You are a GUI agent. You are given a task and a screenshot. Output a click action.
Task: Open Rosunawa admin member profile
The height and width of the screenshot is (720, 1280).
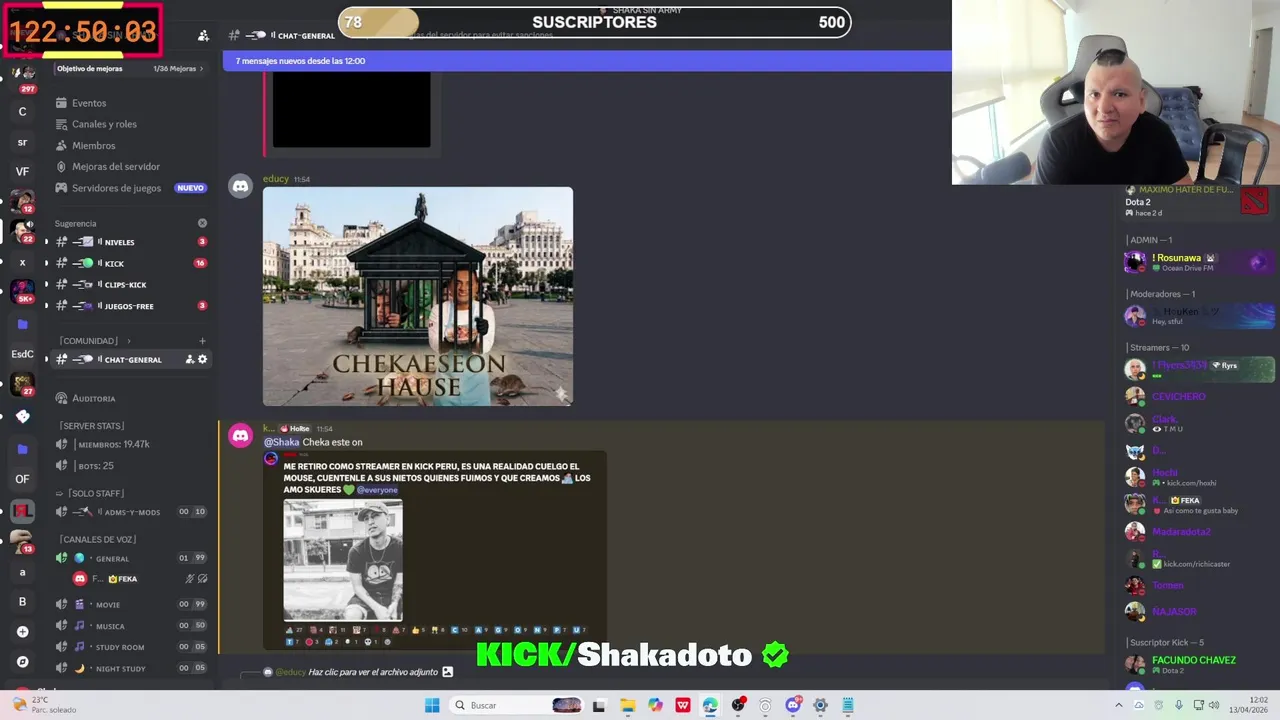pos(1200,262)
